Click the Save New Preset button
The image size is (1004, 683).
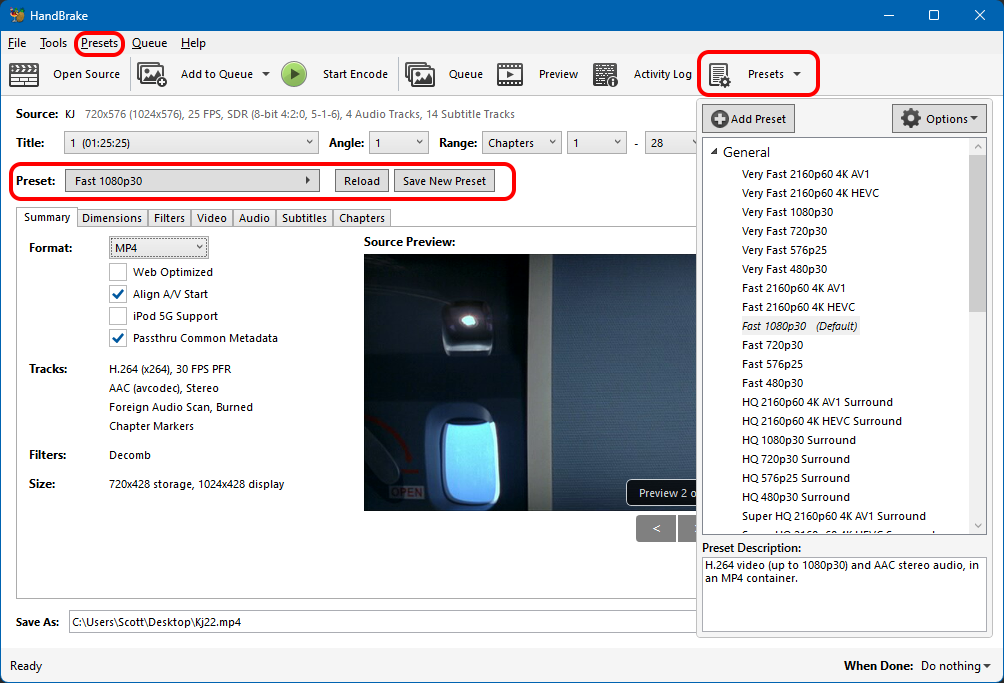444,181
